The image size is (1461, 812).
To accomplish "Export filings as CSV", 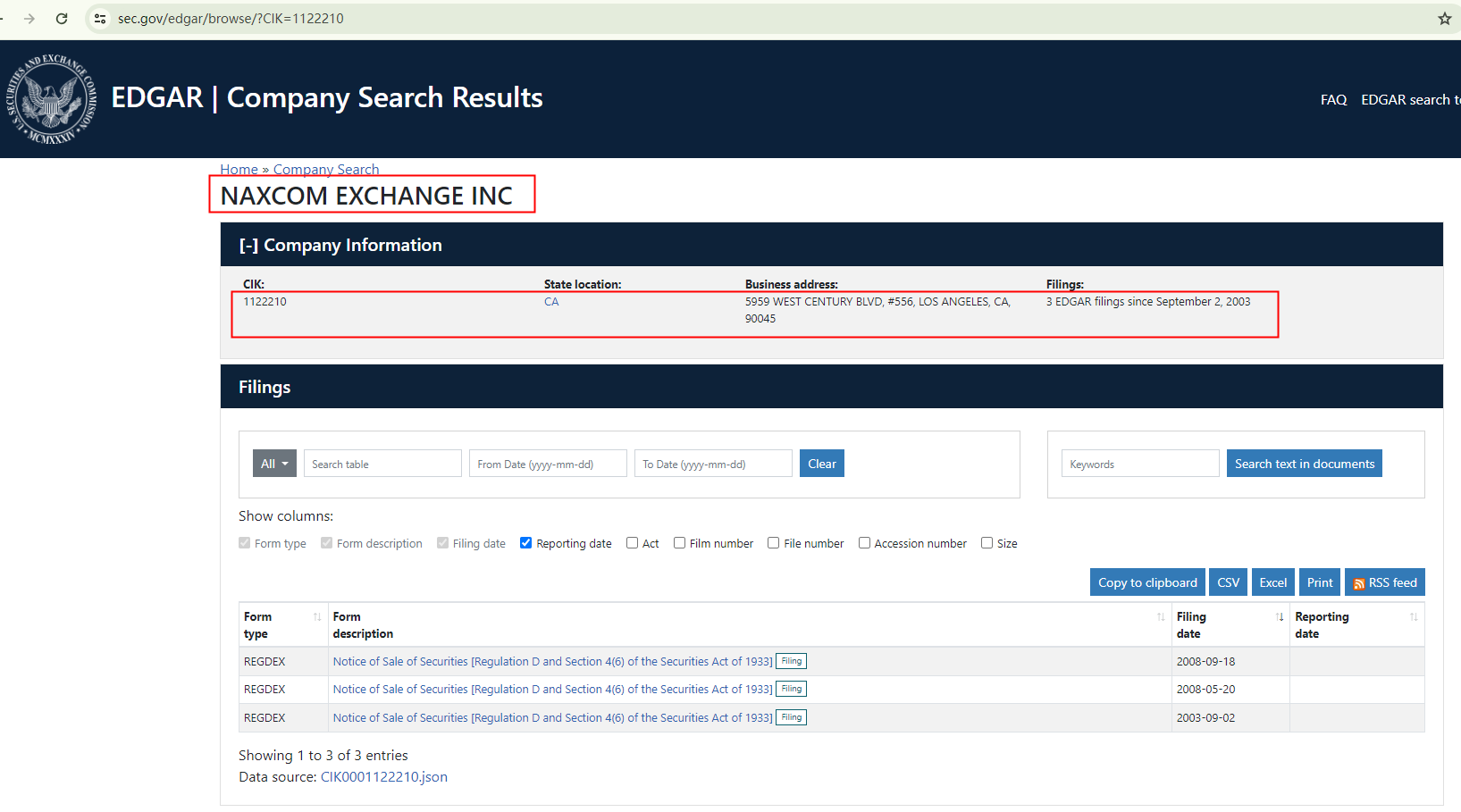I will [1228, 582].
